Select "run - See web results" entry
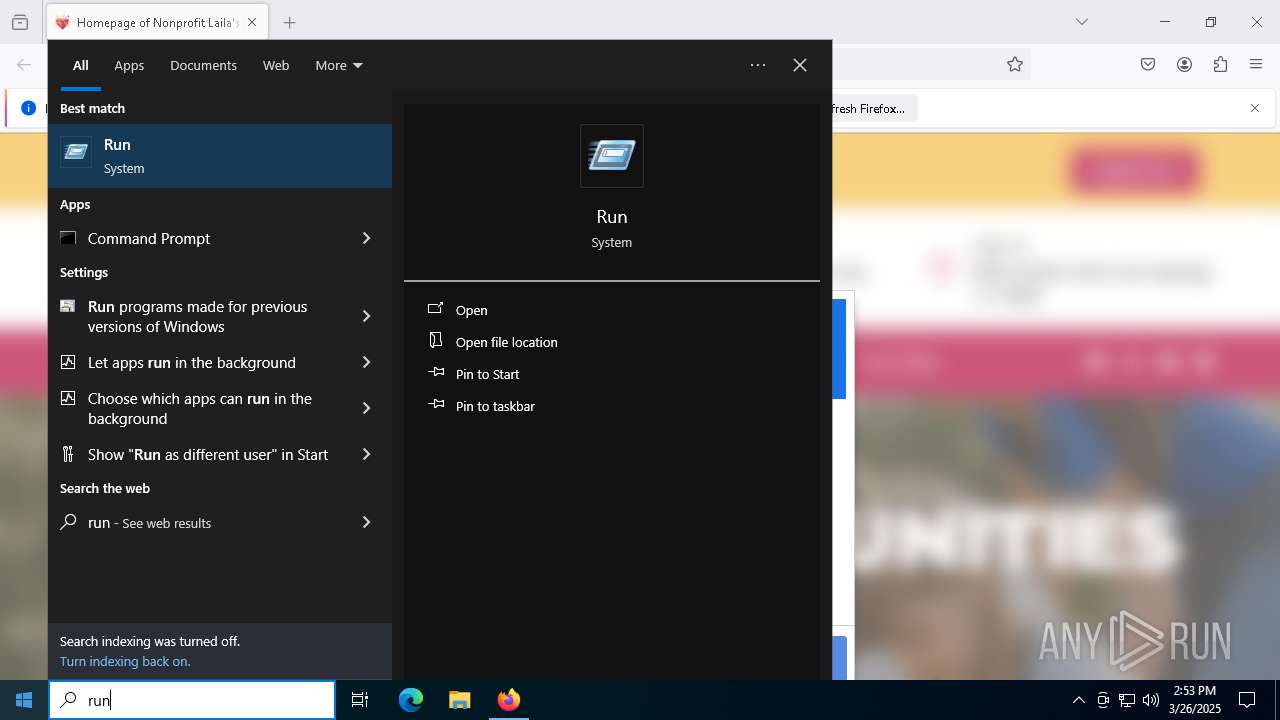The image size is (1280, 720). (x=220, y=522)
